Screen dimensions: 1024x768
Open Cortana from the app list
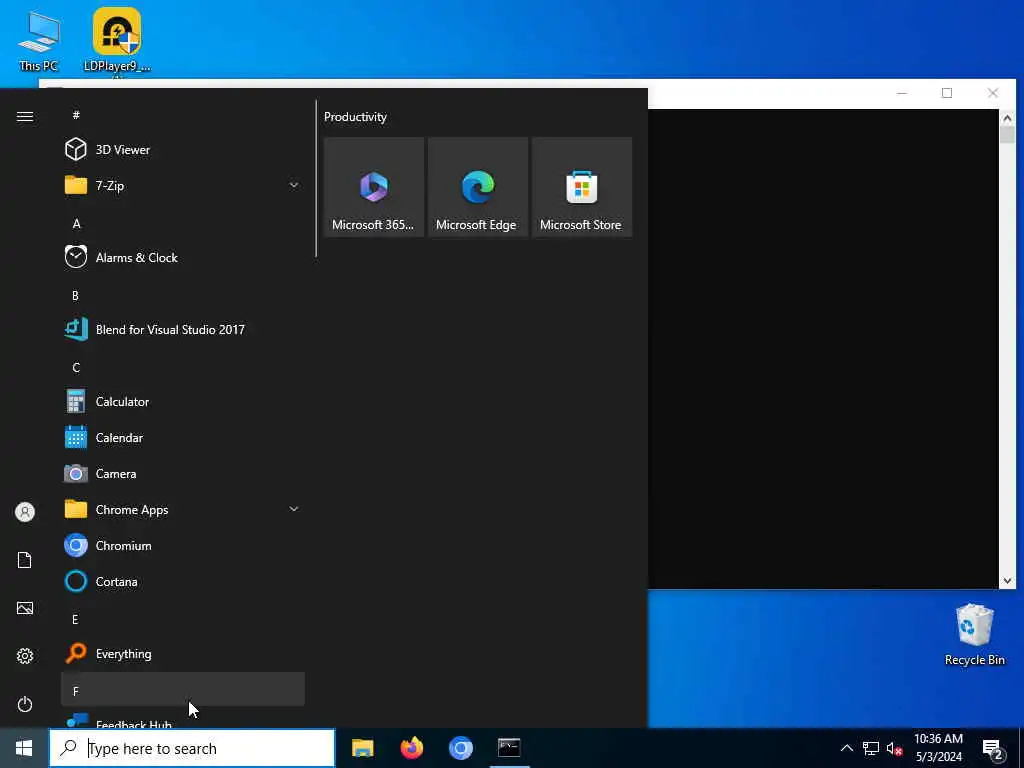pos(183,581)
